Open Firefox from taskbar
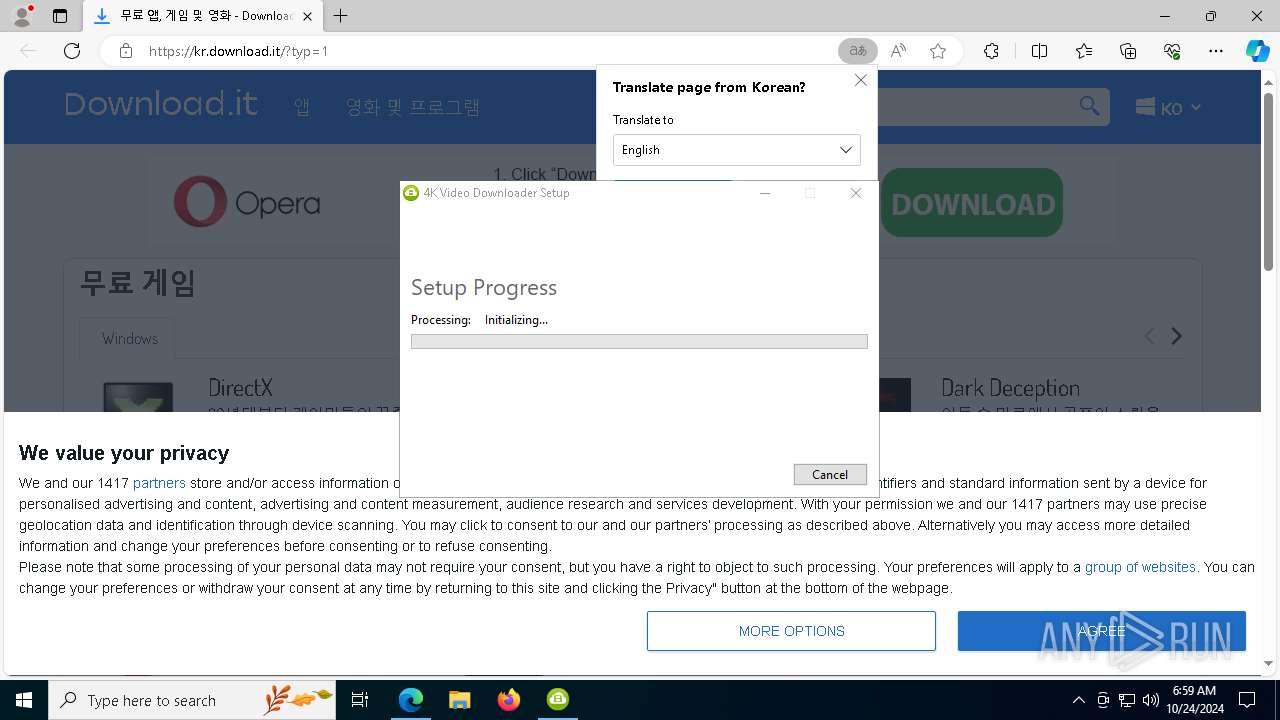The image size is (1280, 720). (509, 700)
